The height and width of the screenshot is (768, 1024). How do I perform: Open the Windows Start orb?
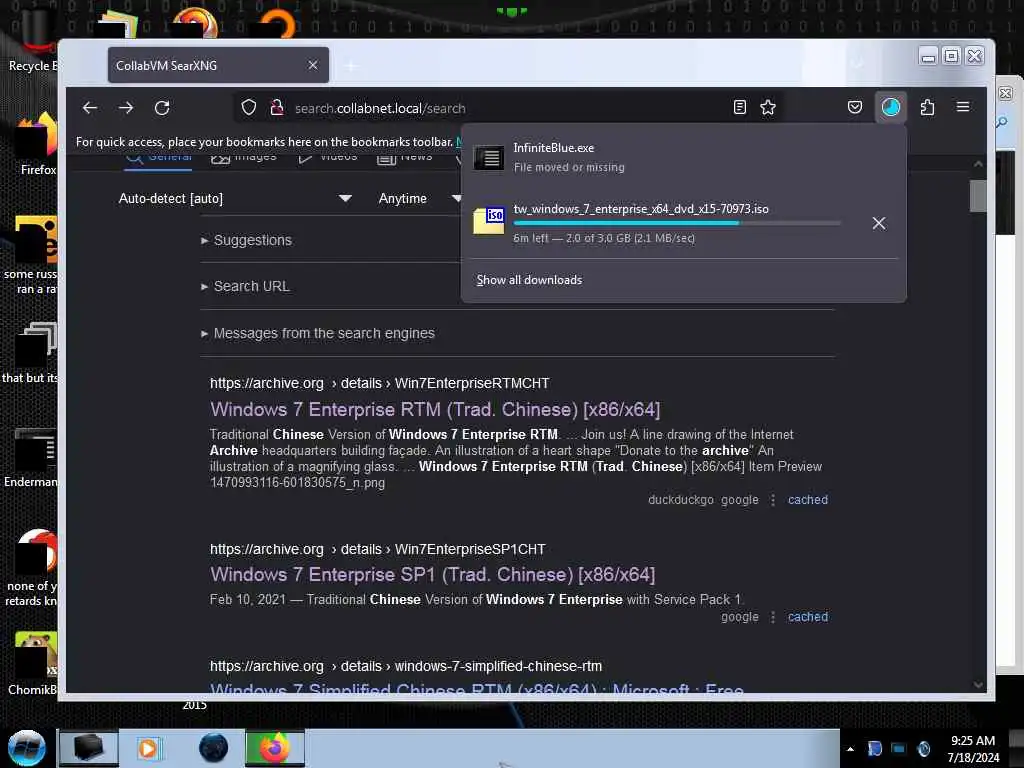tap(27, 748)
